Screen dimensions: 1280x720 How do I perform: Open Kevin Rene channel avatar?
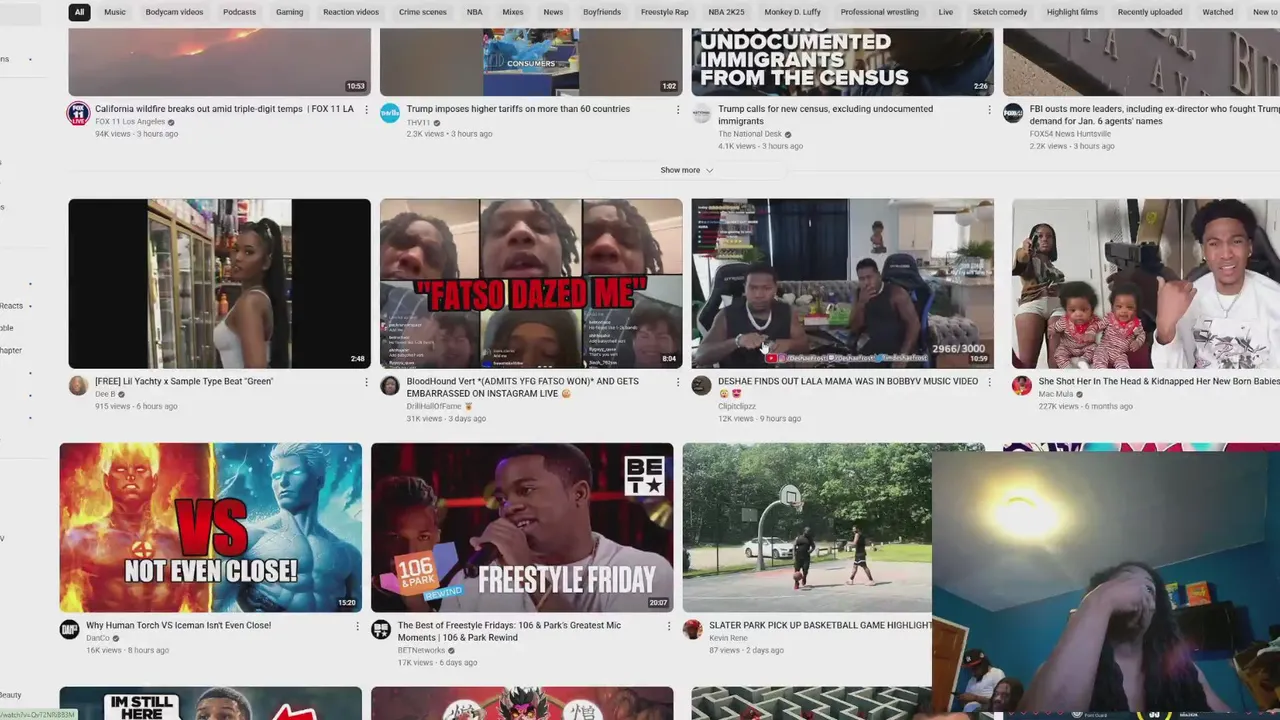point(693,630)
